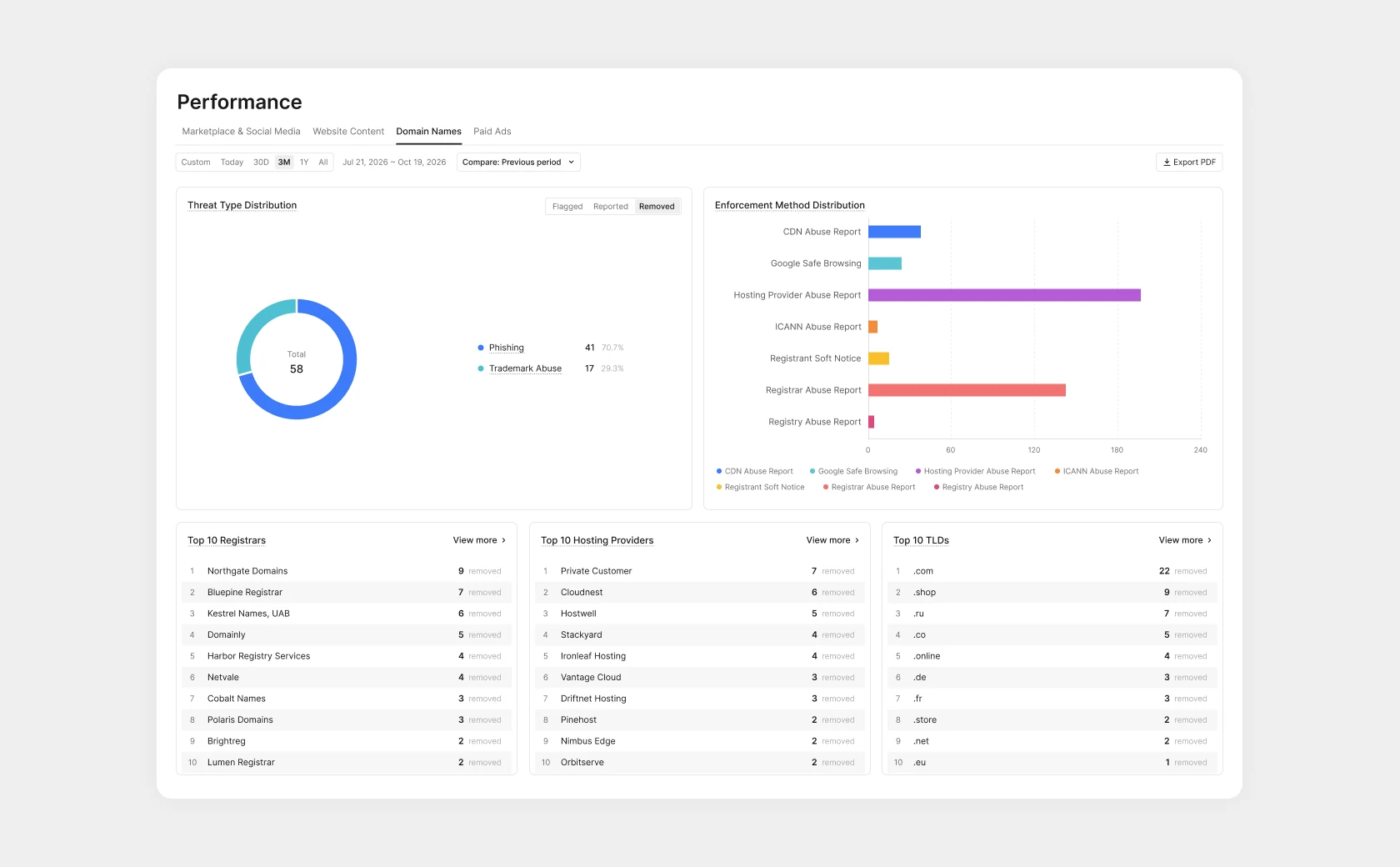Click the CDN Abuse Report bar
Screen dimensions: 1400x867
[x=894, y=232]
